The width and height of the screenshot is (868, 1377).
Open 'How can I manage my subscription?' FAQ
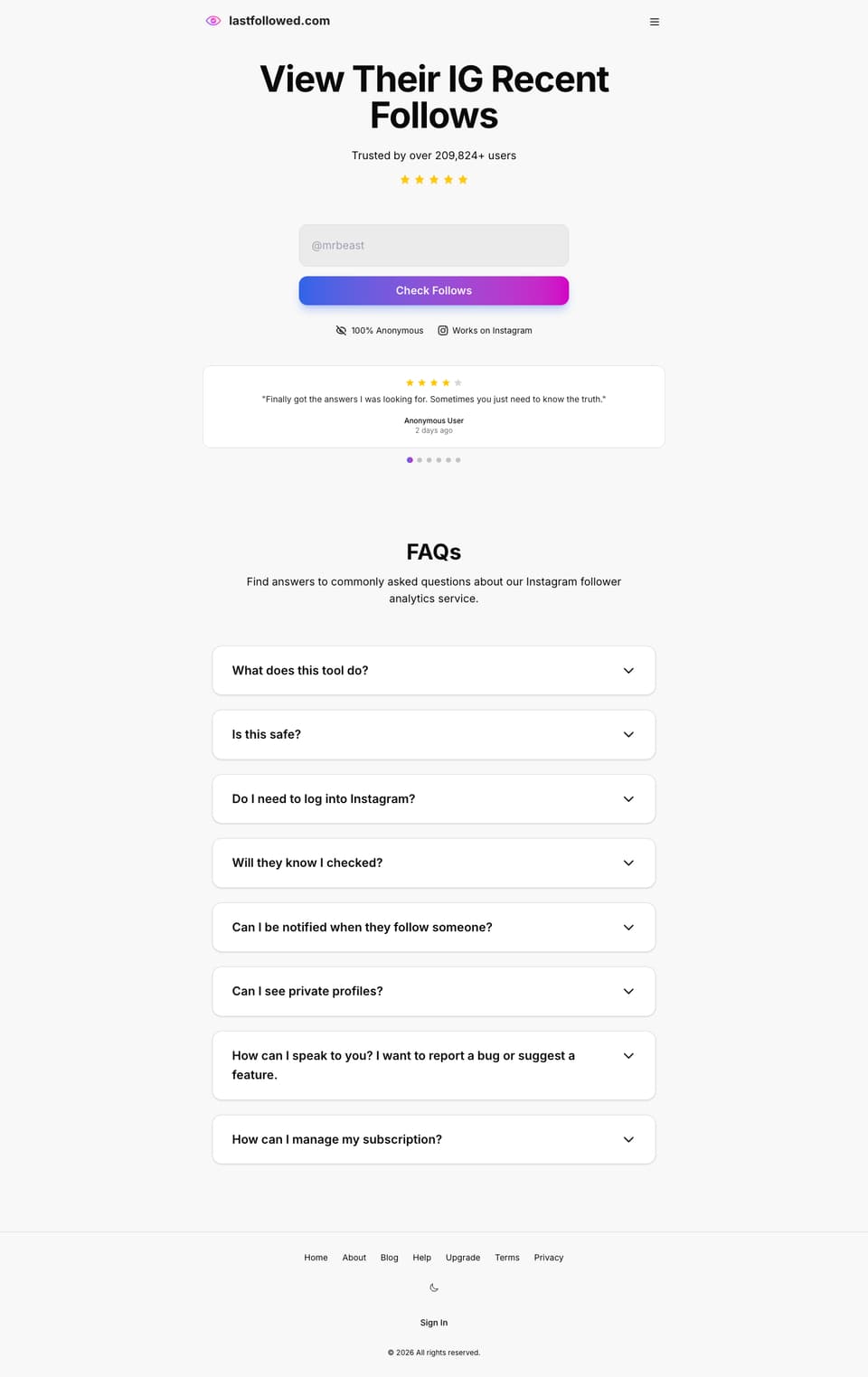(x=434, y=1139)
